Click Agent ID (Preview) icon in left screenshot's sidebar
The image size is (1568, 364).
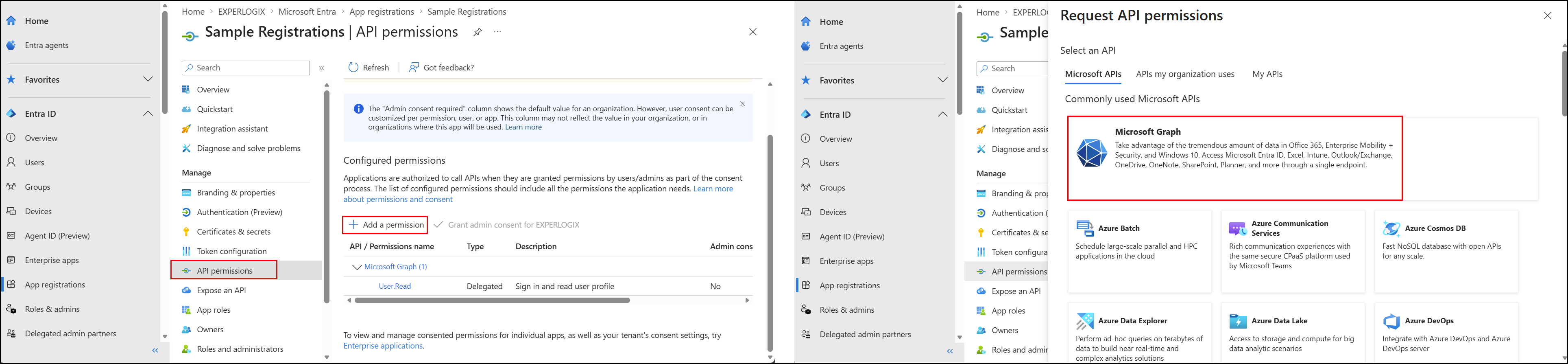tap(11, 235)
